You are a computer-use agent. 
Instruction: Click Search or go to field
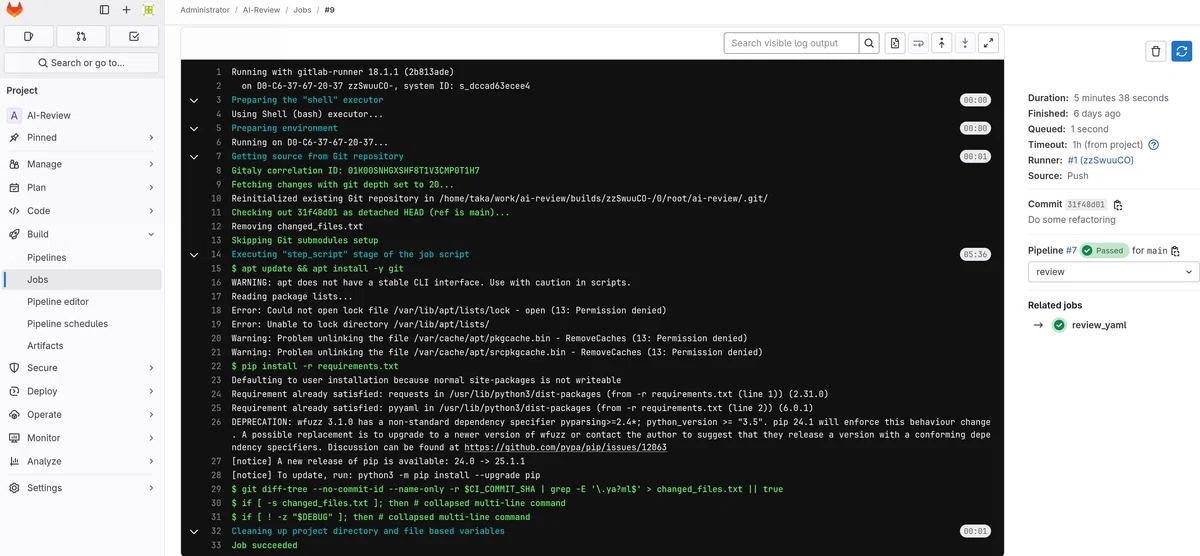tap(82, 63)
